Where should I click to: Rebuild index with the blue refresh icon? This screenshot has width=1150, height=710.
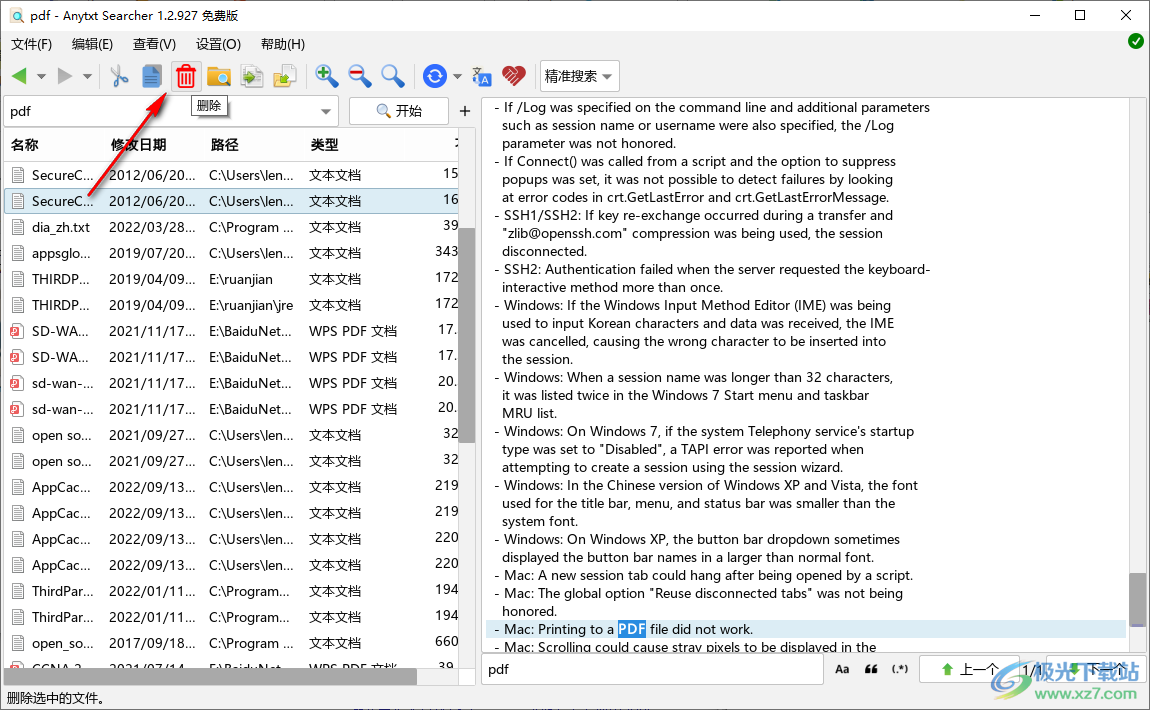433,76
